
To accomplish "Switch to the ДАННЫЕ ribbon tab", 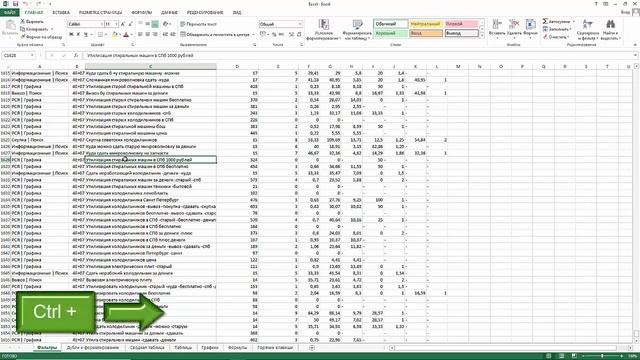I will (x=169, y=13).
